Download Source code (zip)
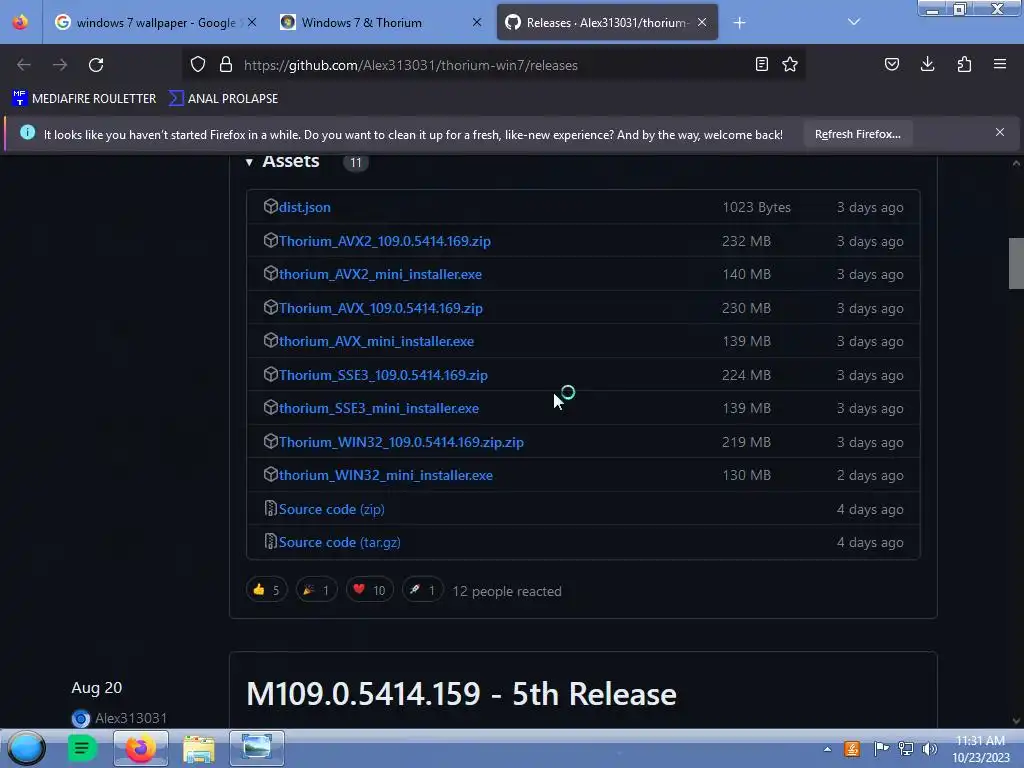This screenshot has width=1024, height=768. pyautogui.click(x=331, y=509)
